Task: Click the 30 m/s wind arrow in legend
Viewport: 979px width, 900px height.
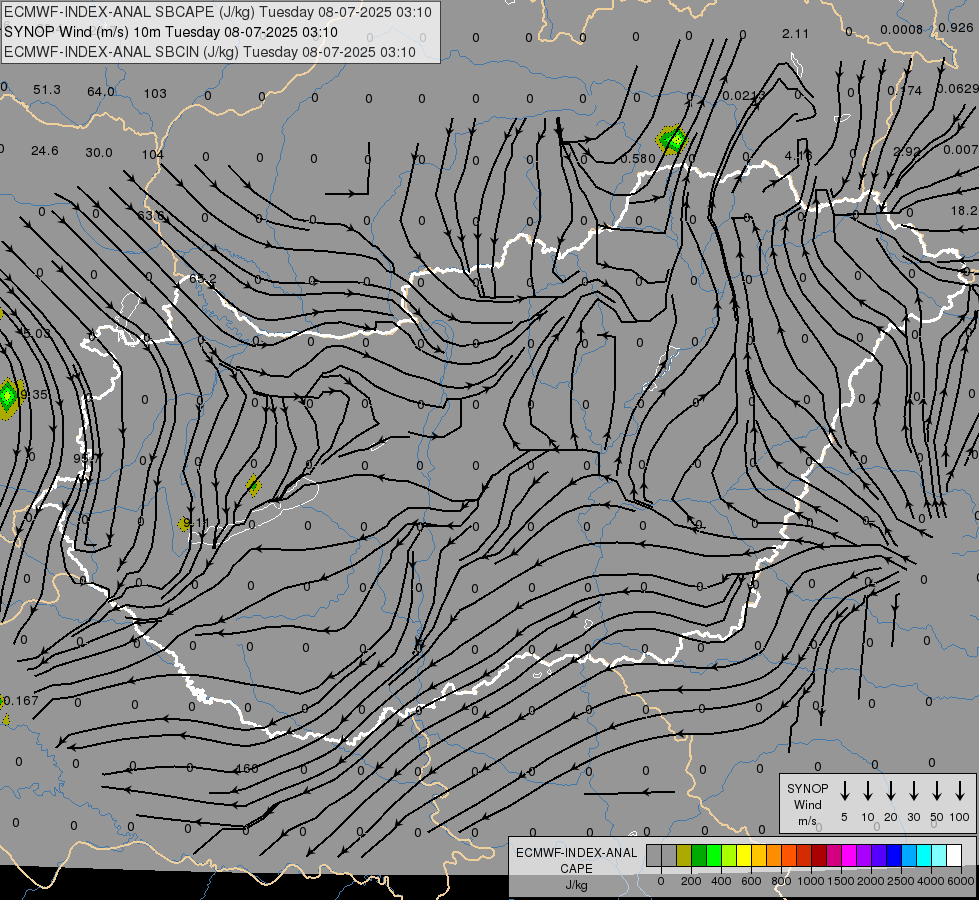Action: (x=913, y=791)
